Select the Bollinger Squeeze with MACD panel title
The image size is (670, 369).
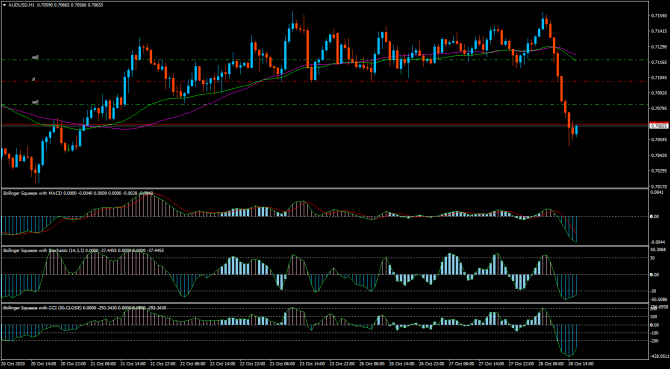32,193
